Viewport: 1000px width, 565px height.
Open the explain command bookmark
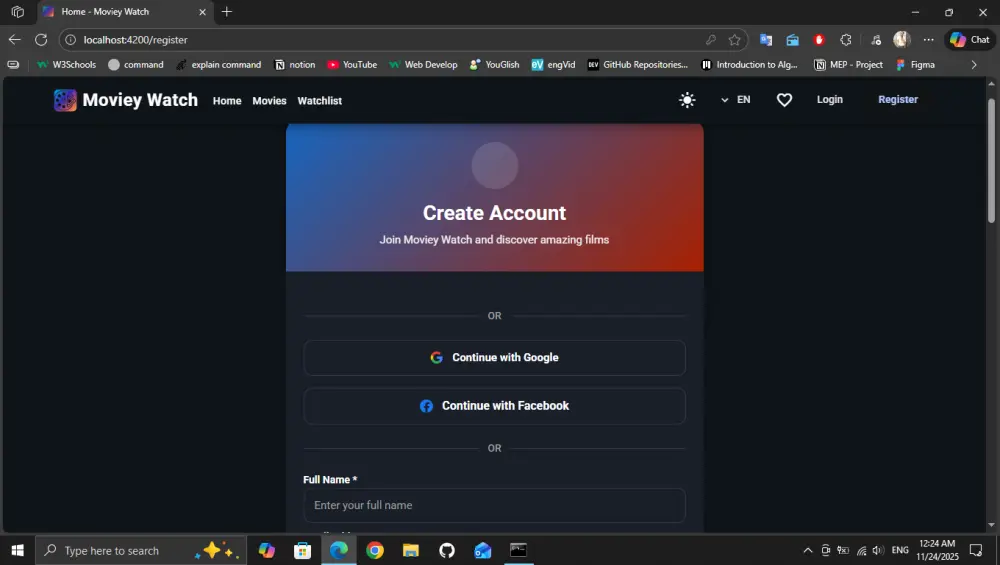(219, 64)
